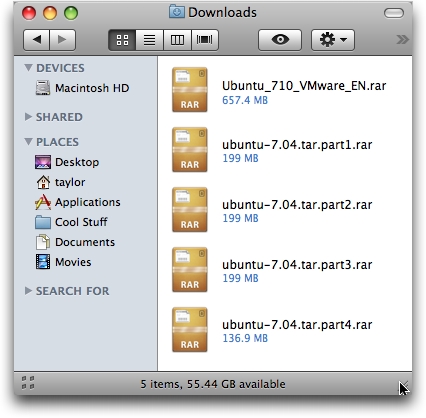Switch to Cover Flow view
The height and width of the screenshot is (418, 426).
(205, 40)
